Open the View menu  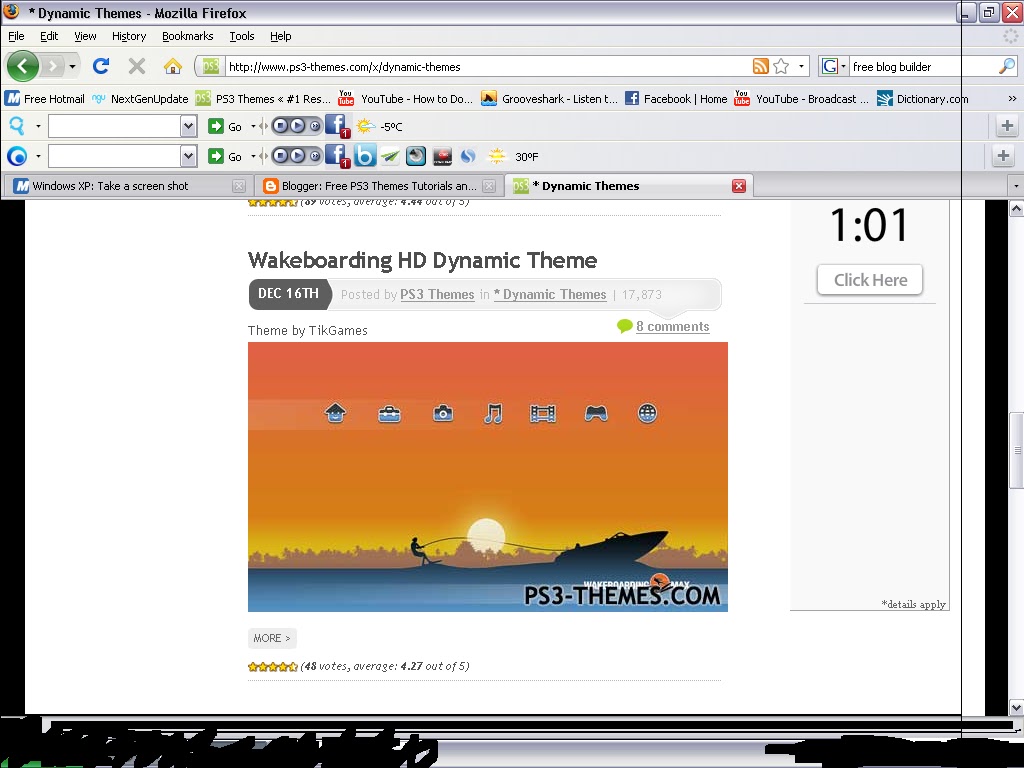(85, 36)
